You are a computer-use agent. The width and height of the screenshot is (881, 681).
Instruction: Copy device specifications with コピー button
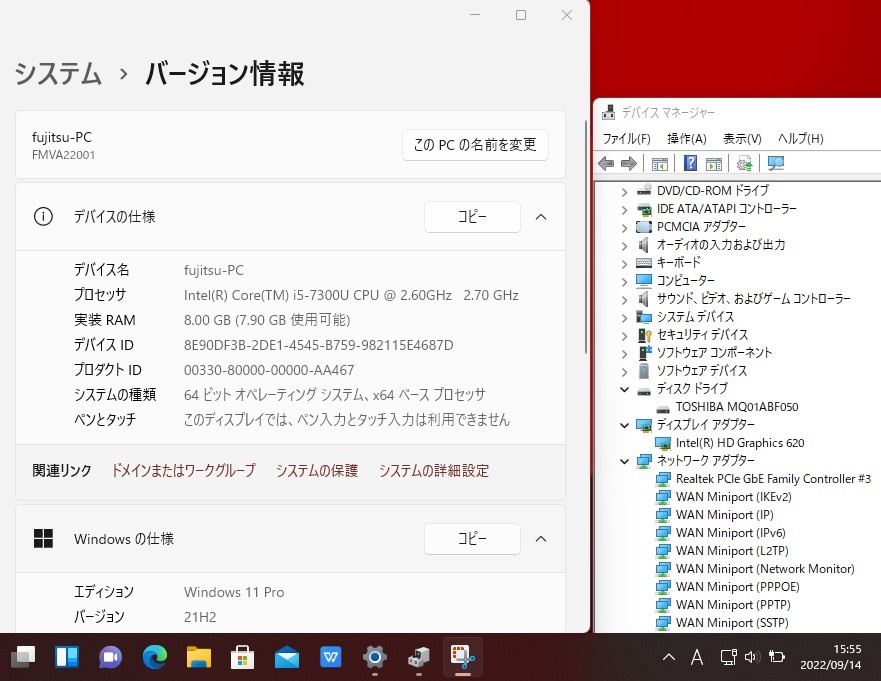pyautogui.click(x=472, y=217)
